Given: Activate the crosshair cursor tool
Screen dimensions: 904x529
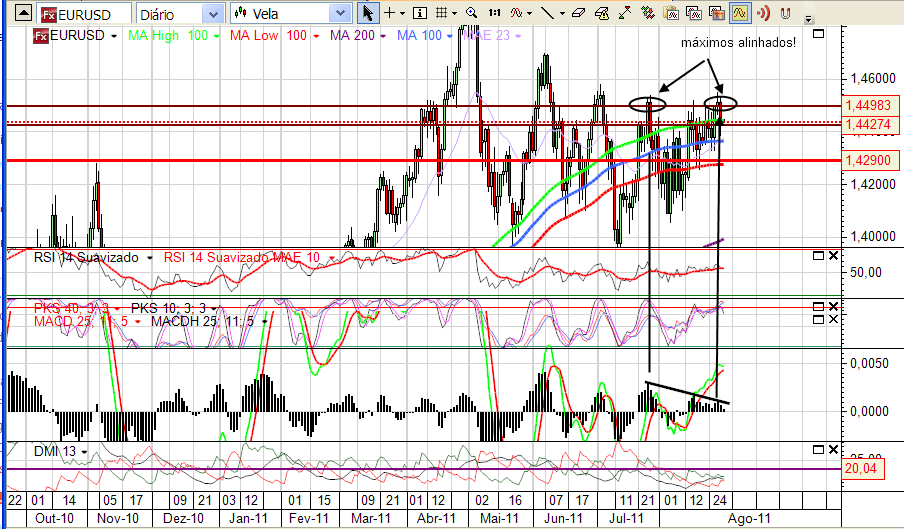Looking at the screenshot, I should (x=390, y=13).
